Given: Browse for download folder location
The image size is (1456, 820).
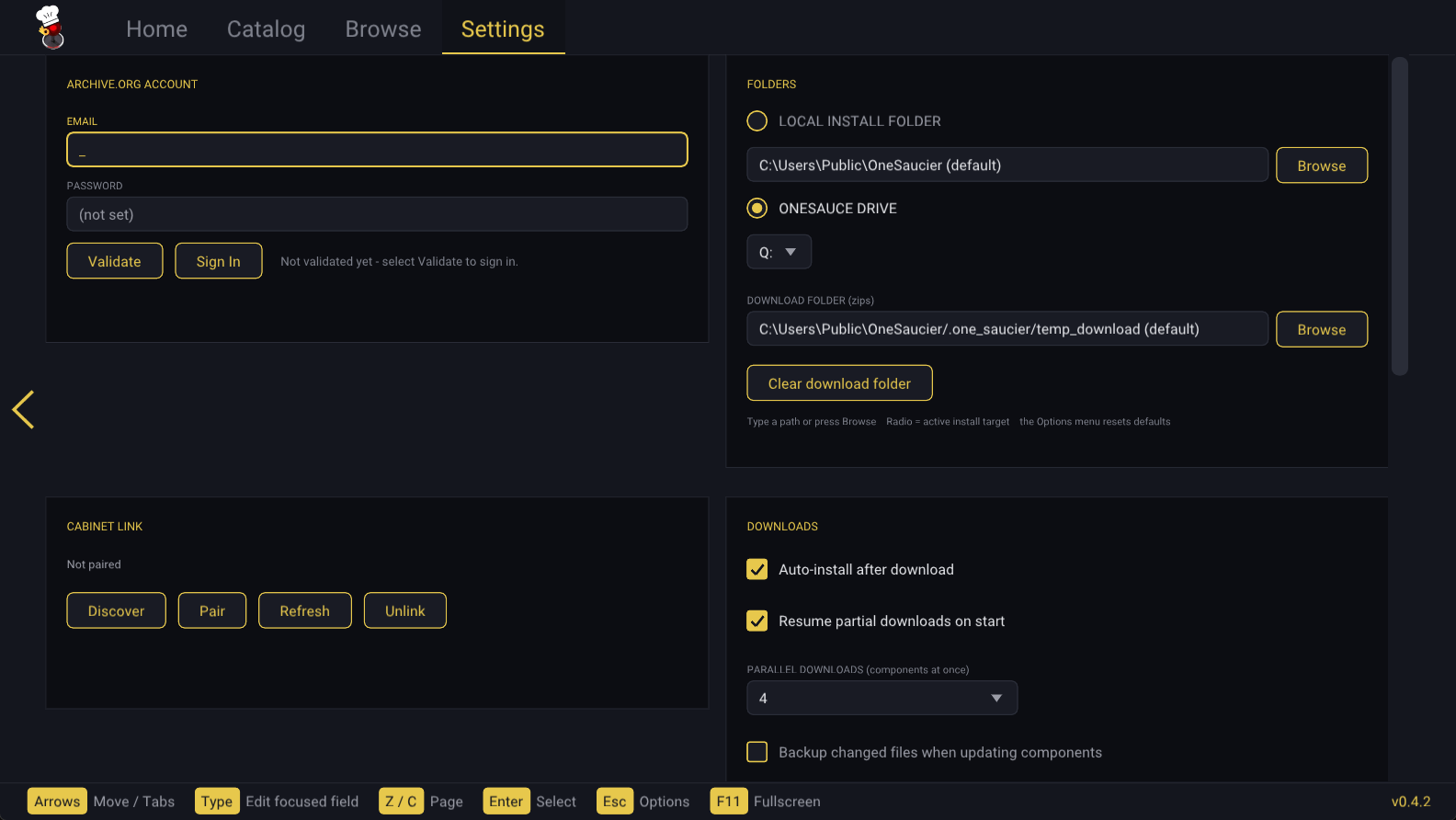Looking at the screenshot, I should [1322, 329].
